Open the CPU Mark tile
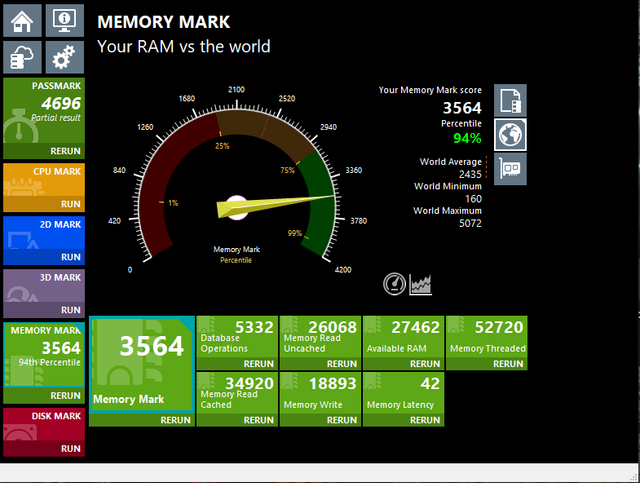 [x=44, y=180]
